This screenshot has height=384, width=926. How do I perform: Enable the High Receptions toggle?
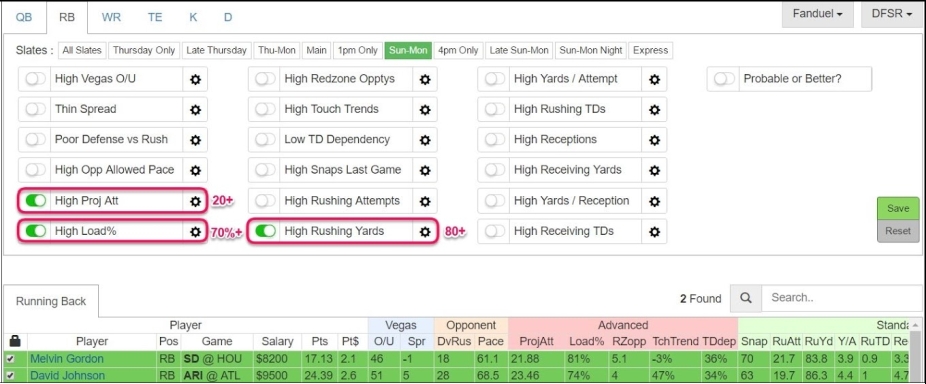click(x=495, y=139)
